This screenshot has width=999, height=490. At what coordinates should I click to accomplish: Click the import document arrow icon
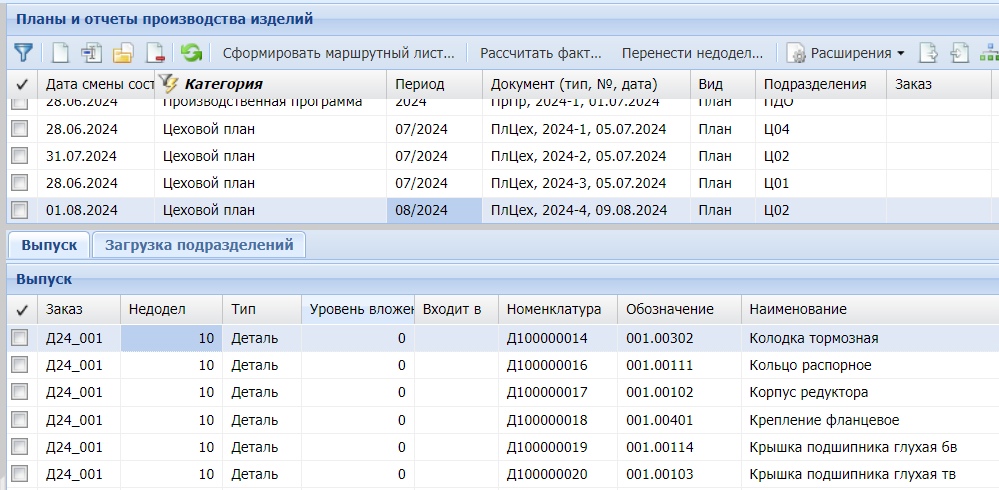959,52
